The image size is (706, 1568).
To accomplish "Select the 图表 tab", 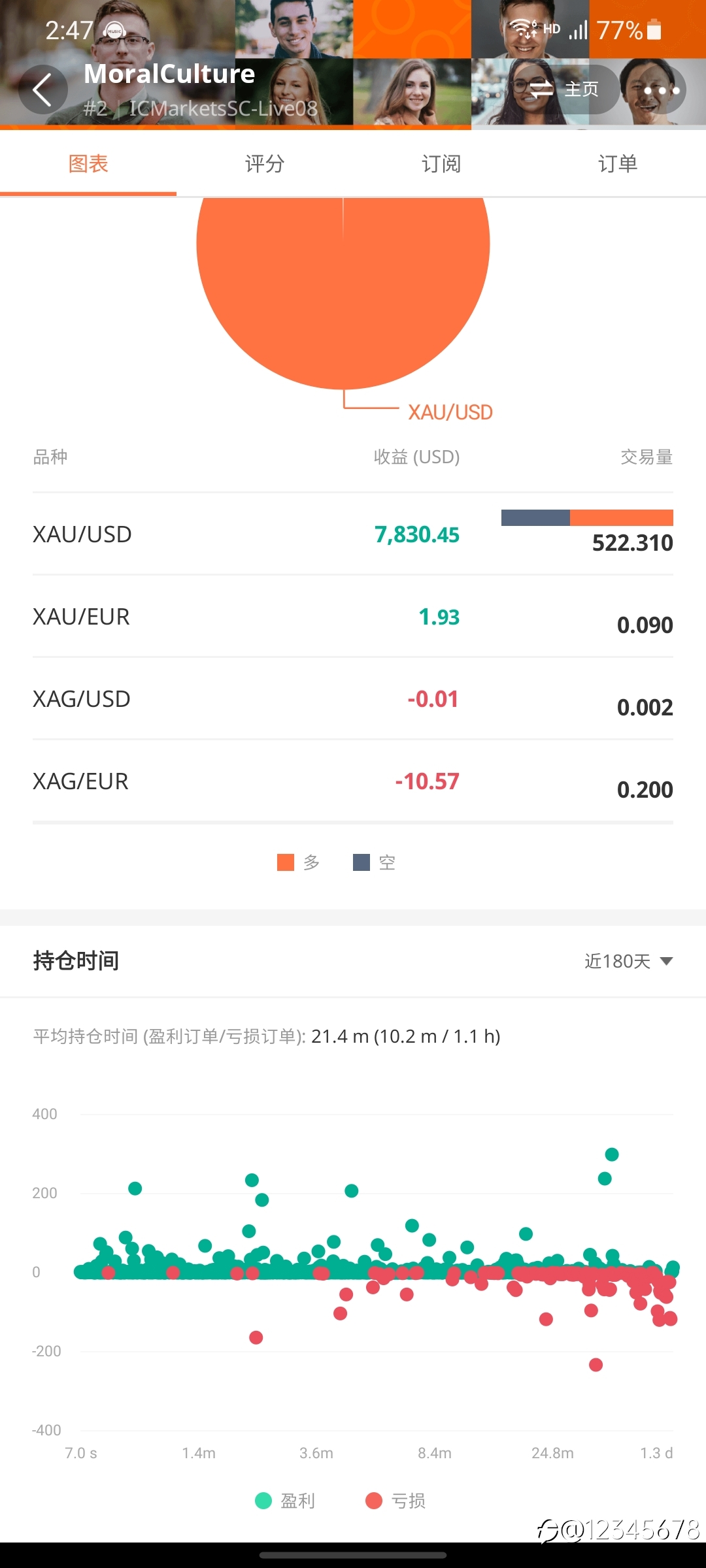I will pyautogui.click(x=88, y=163).
